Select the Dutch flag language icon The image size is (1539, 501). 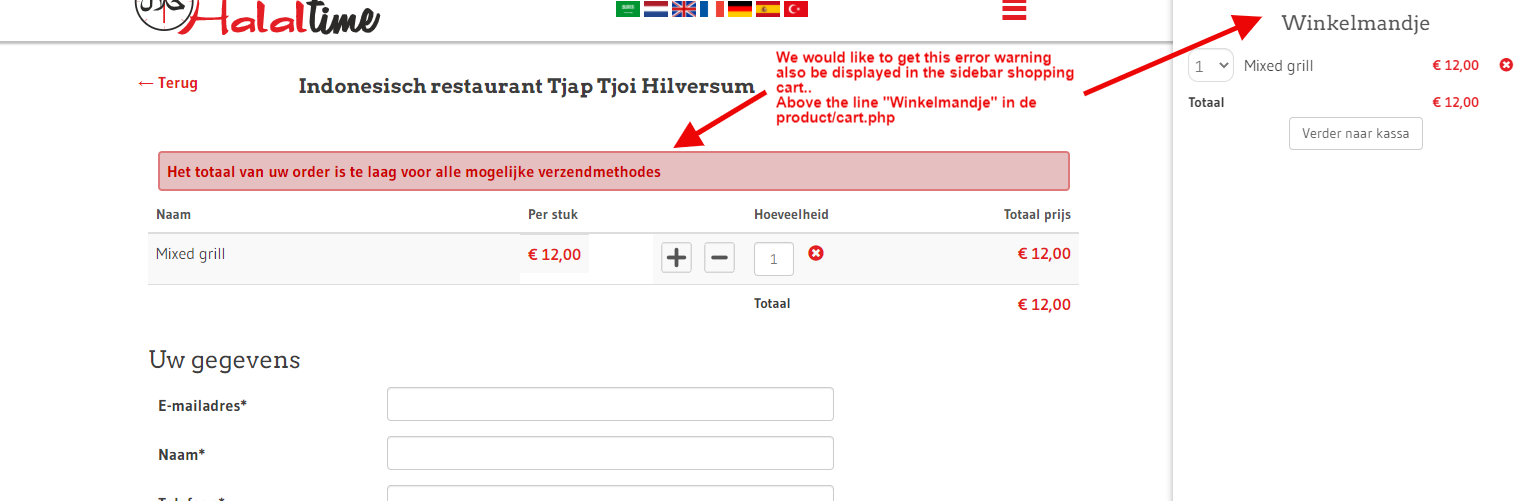pyautogui.click(x=656, y=9)
